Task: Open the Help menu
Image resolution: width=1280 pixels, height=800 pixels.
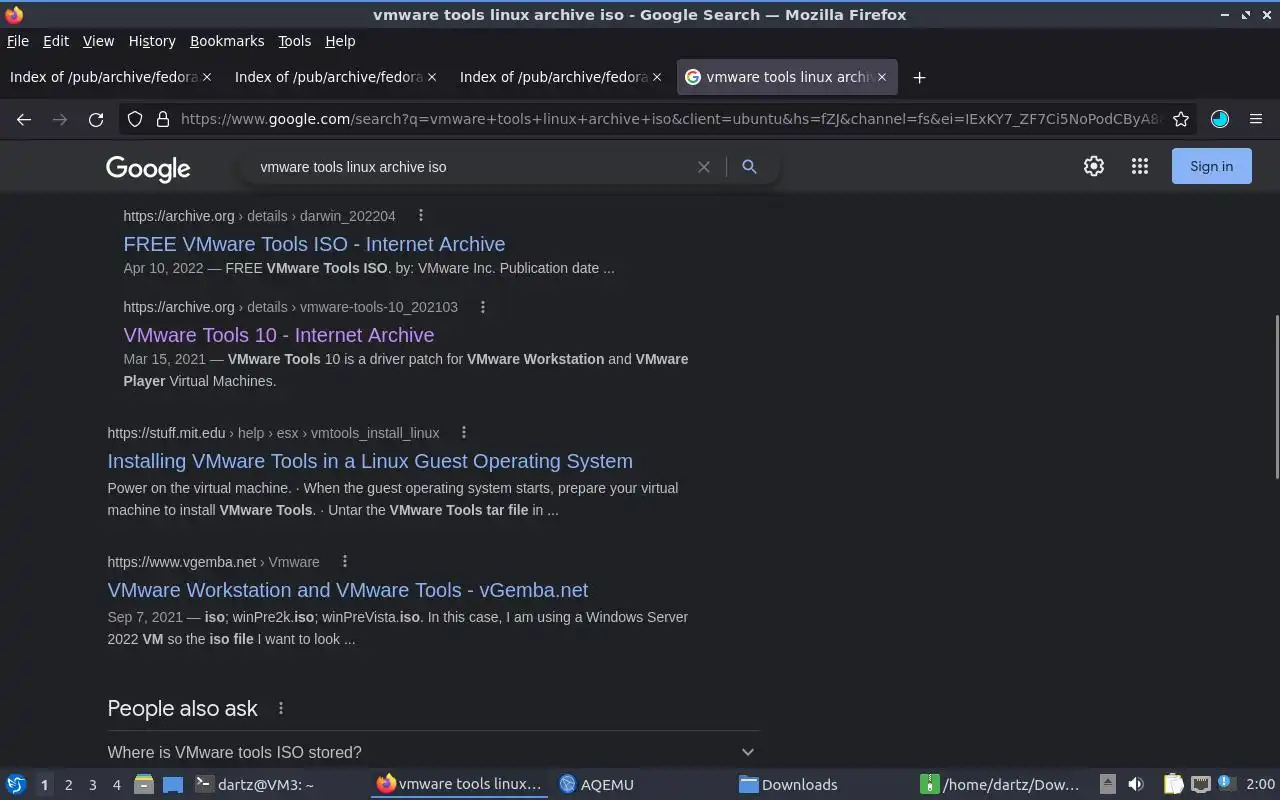Action: pyautogui.click(x=340, y=41)
